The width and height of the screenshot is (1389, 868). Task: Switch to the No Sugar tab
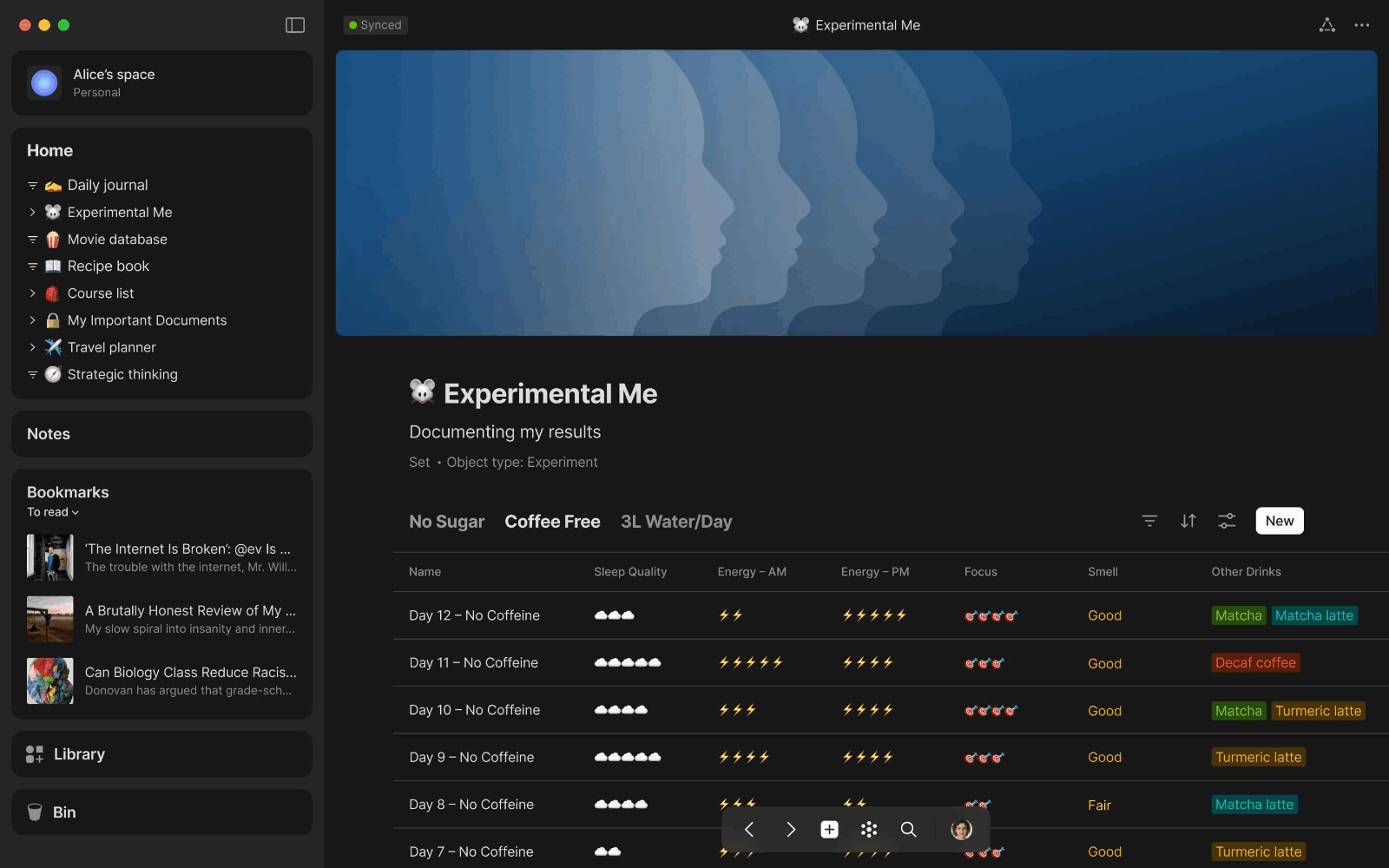[446, 522]
